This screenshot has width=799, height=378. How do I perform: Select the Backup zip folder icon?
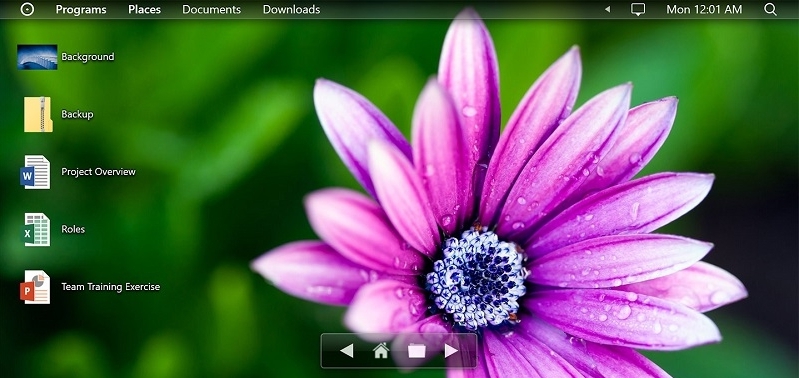coord(38,115)
